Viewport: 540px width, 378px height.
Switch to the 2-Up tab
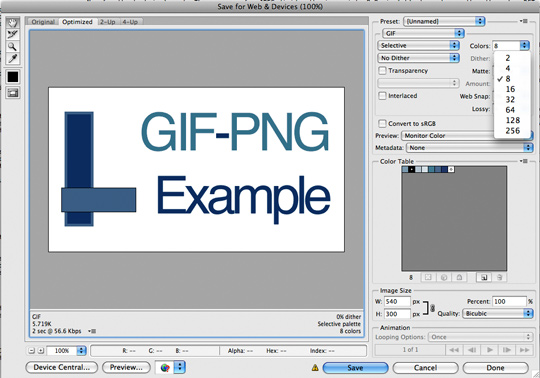click(108, 22)
